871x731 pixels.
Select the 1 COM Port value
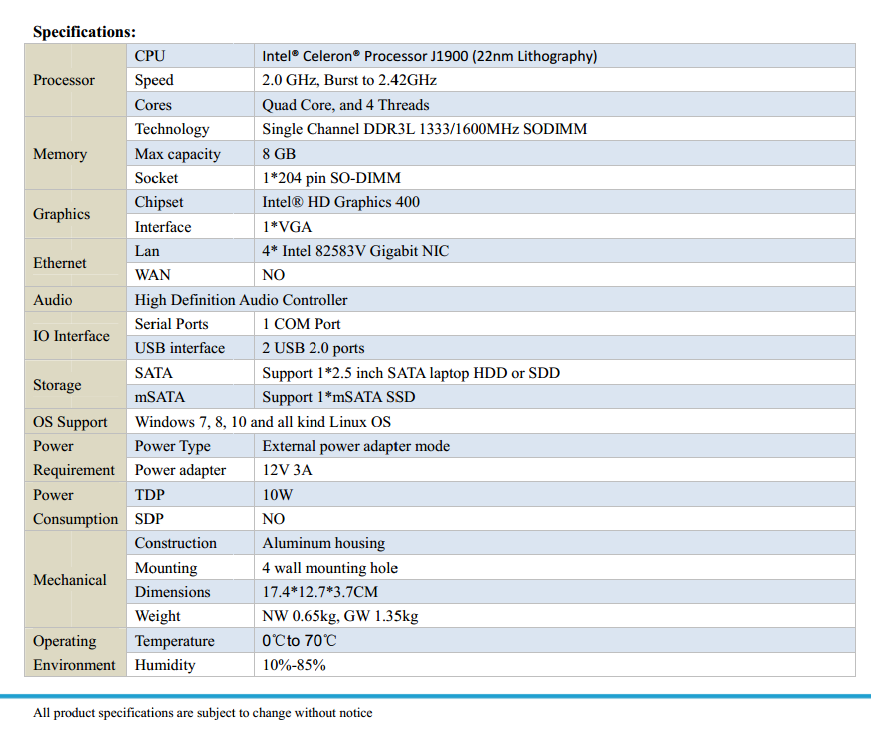pyautogui.click(x=301, y=324)
